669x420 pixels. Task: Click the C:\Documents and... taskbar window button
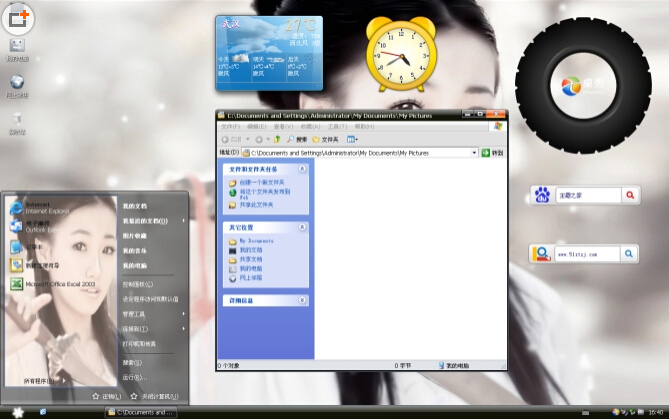click(141, 412)
